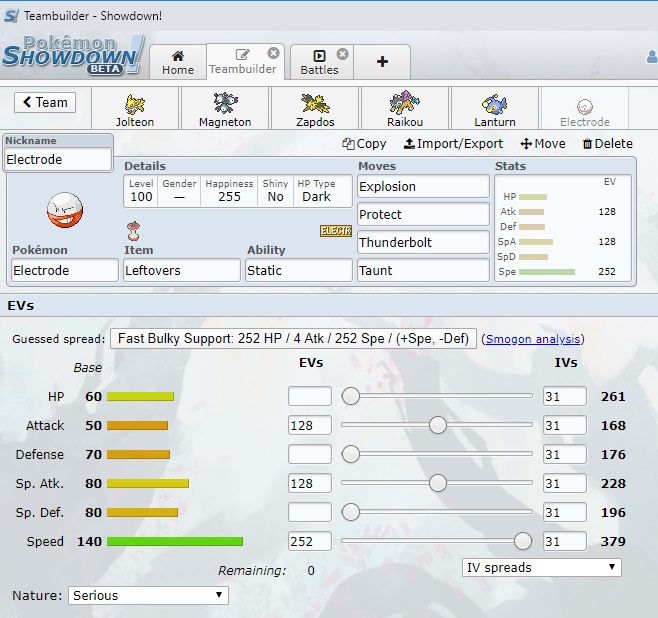The width and height of the screenshot is (658, 618).
Task: Switch to the Battles tab
Action: click(319, 62)
